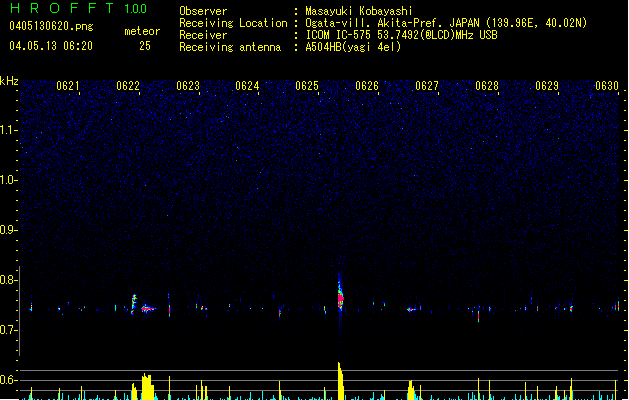Click the meteor count value 25
Screen dimensions: 629x400
click(x=145, y=46)
